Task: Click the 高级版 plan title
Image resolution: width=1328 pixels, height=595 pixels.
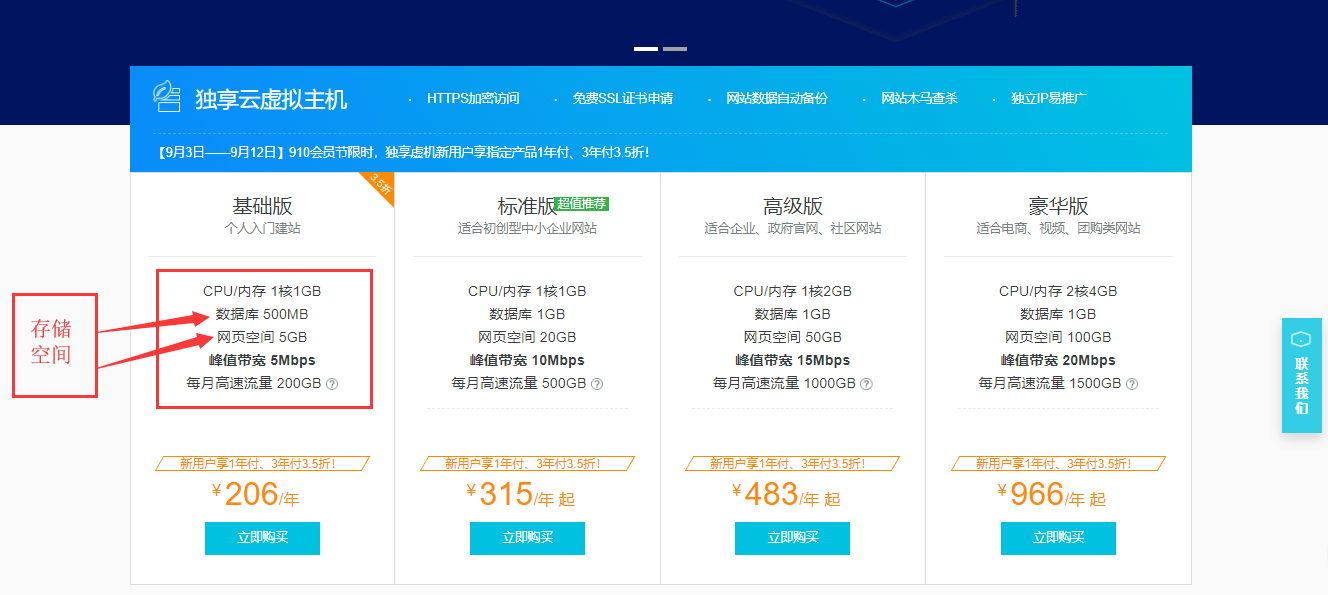Action: (x=793, y=206)
